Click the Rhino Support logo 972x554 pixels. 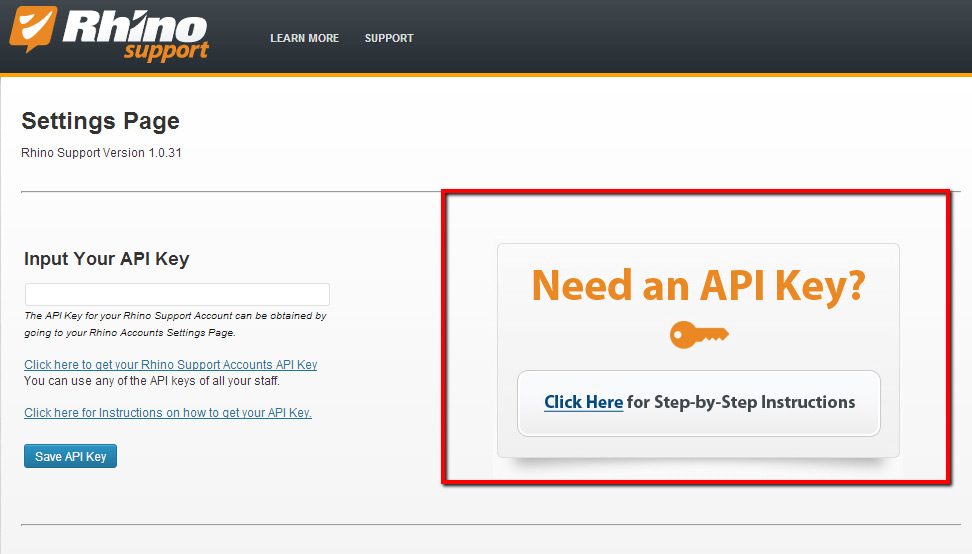click(x=109, y=33)
